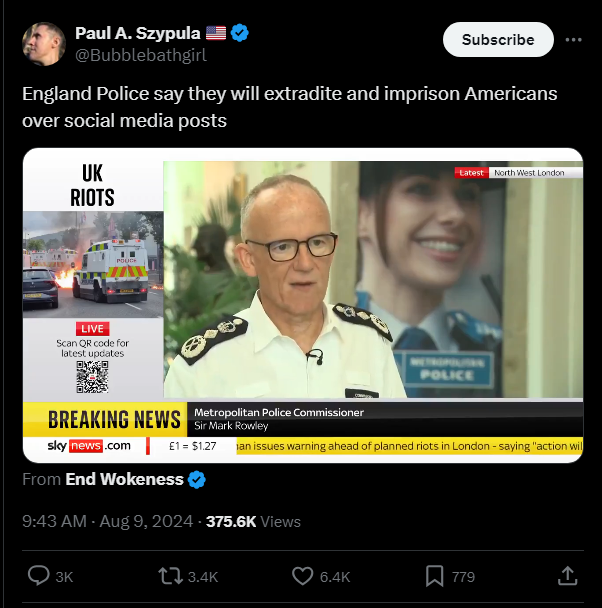Open the 9:43 AM Aug 9, 2024 timestamp
The width and height of the screenshot is (602, 608).
107,522
